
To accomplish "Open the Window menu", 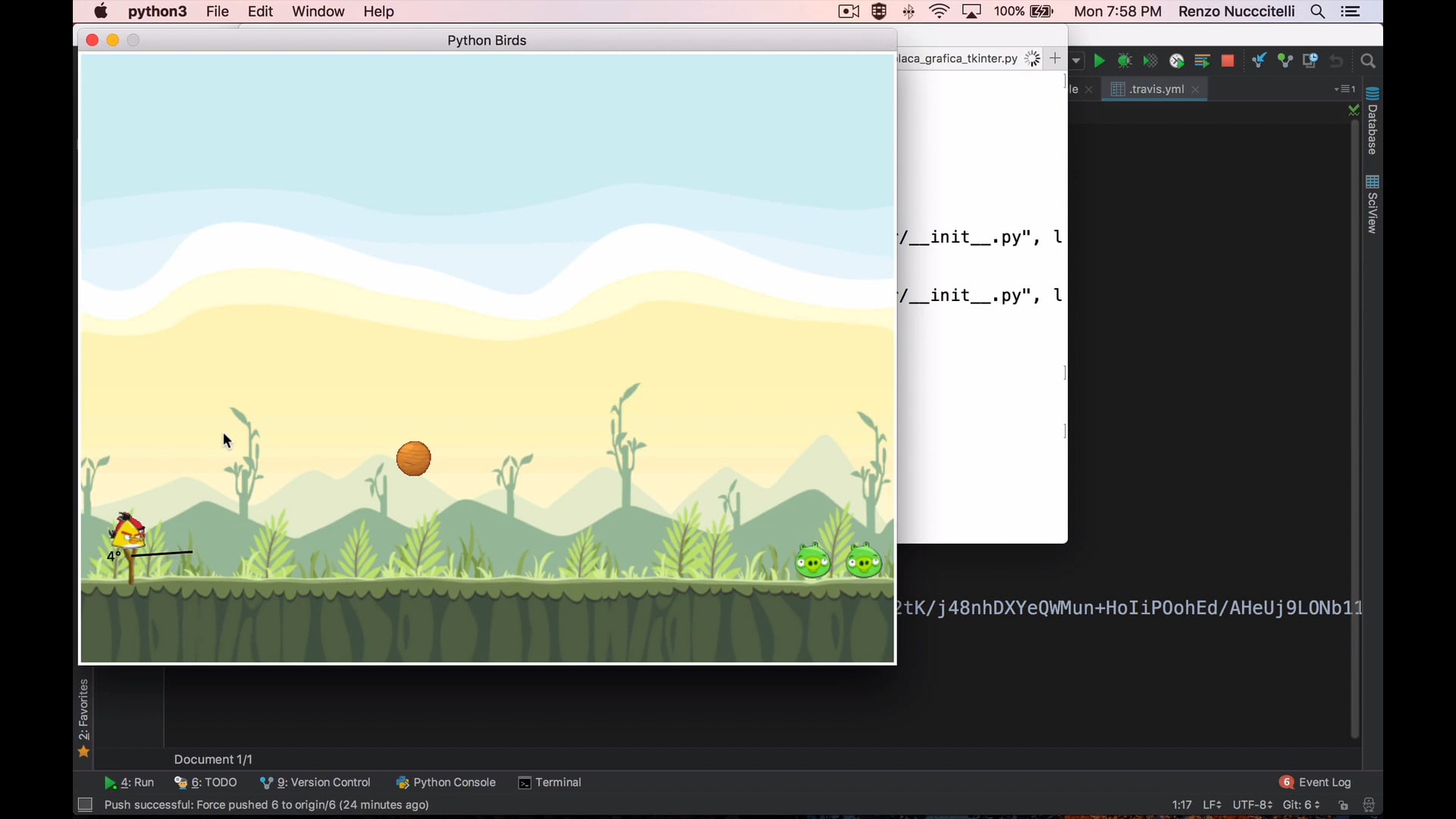I will click(x=318, y=11).
